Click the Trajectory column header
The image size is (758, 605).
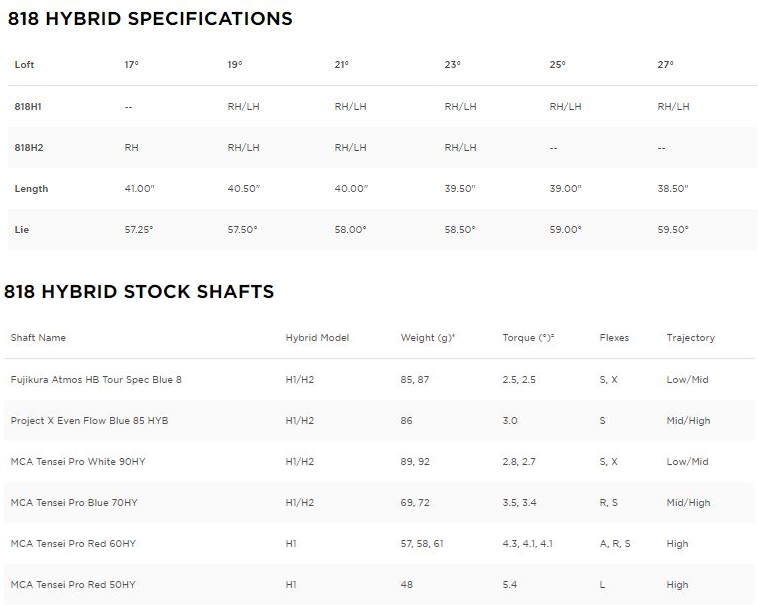pyautogui.click(x=690, y=337)
